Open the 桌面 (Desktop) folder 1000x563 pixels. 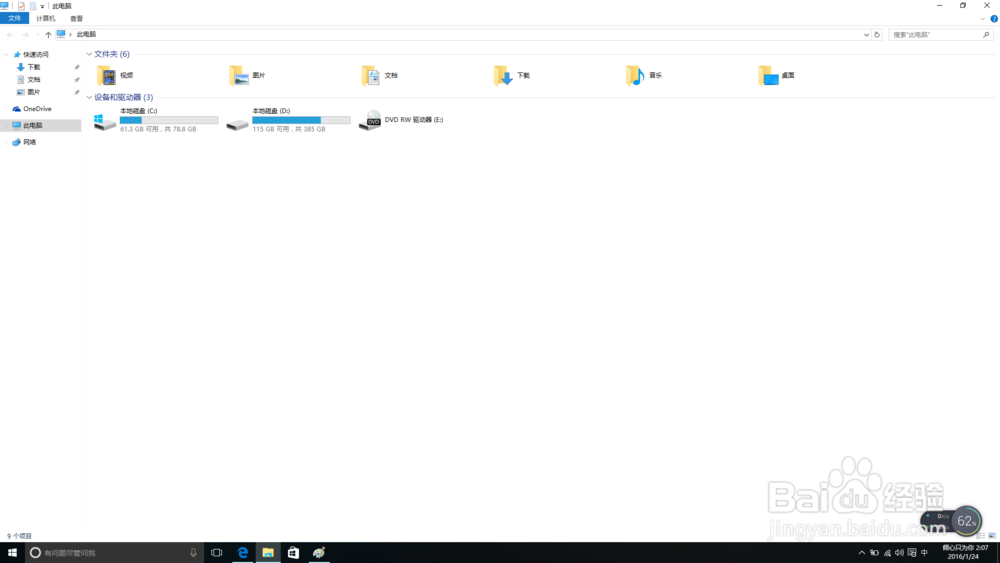point(777,75)
